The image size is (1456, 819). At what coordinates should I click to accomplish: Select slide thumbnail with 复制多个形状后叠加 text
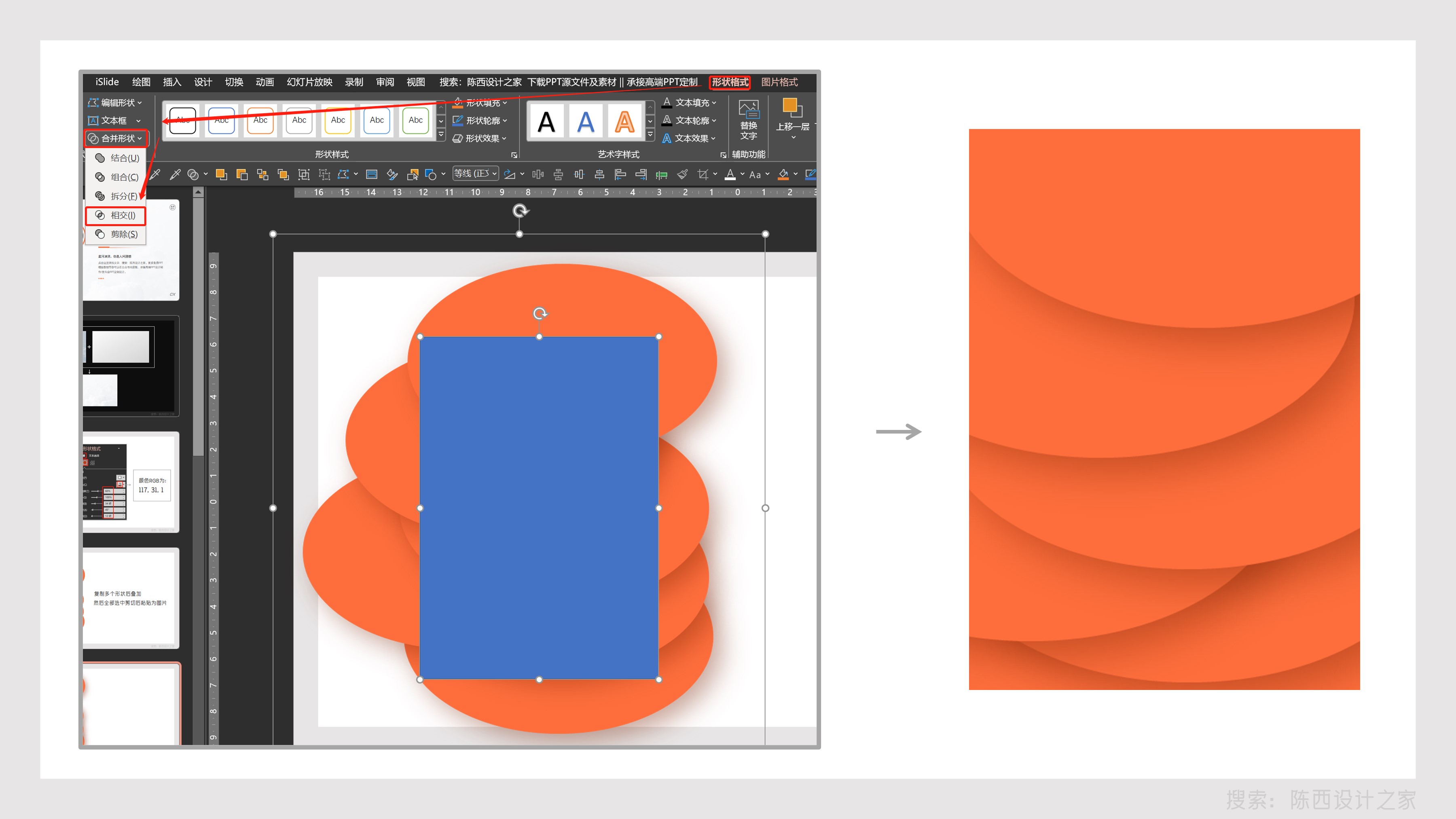(x=131, y=598)
